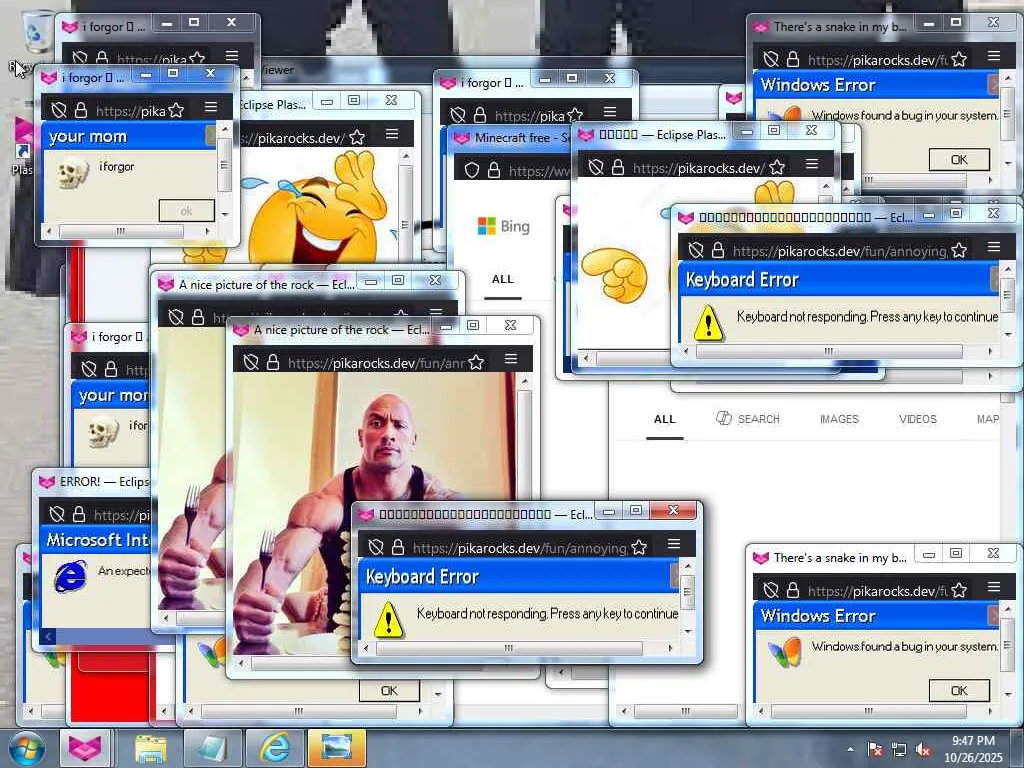This screenshot has height=768, width=1024.
Task: Open hamburger menu in lower snake window
Action: point(994,586)
